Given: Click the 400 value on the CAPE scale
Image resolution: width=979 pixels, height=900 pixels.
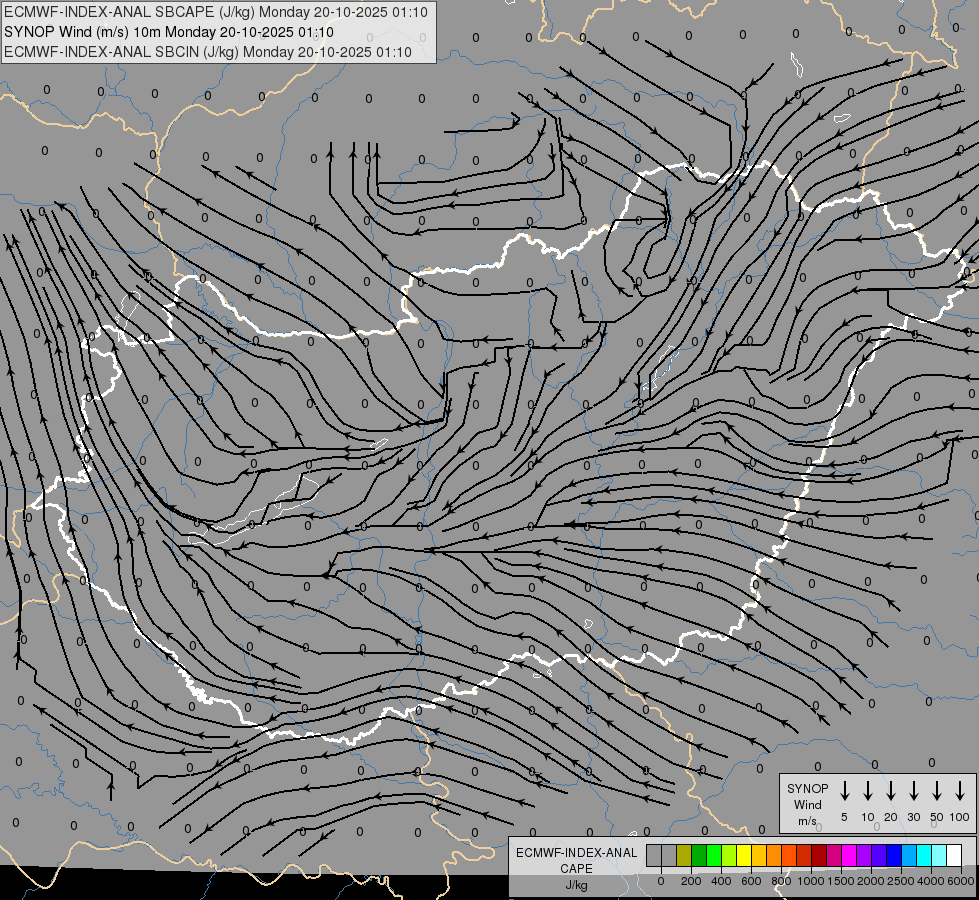Looking at the screenshot, I should click(x=721, y=881).
